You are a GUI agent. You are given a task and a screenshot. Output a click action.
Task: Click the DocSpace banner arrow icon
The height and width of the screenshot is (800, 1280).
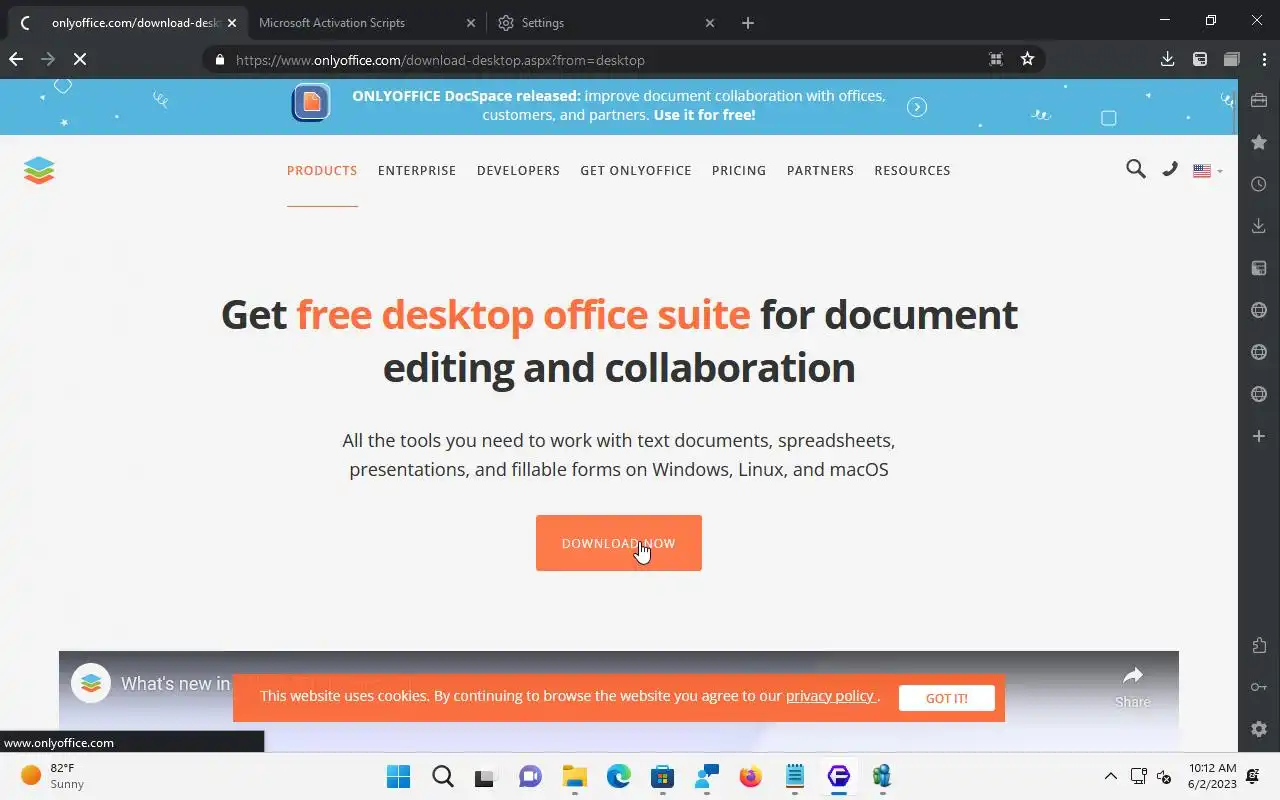[x=917, y=107]
